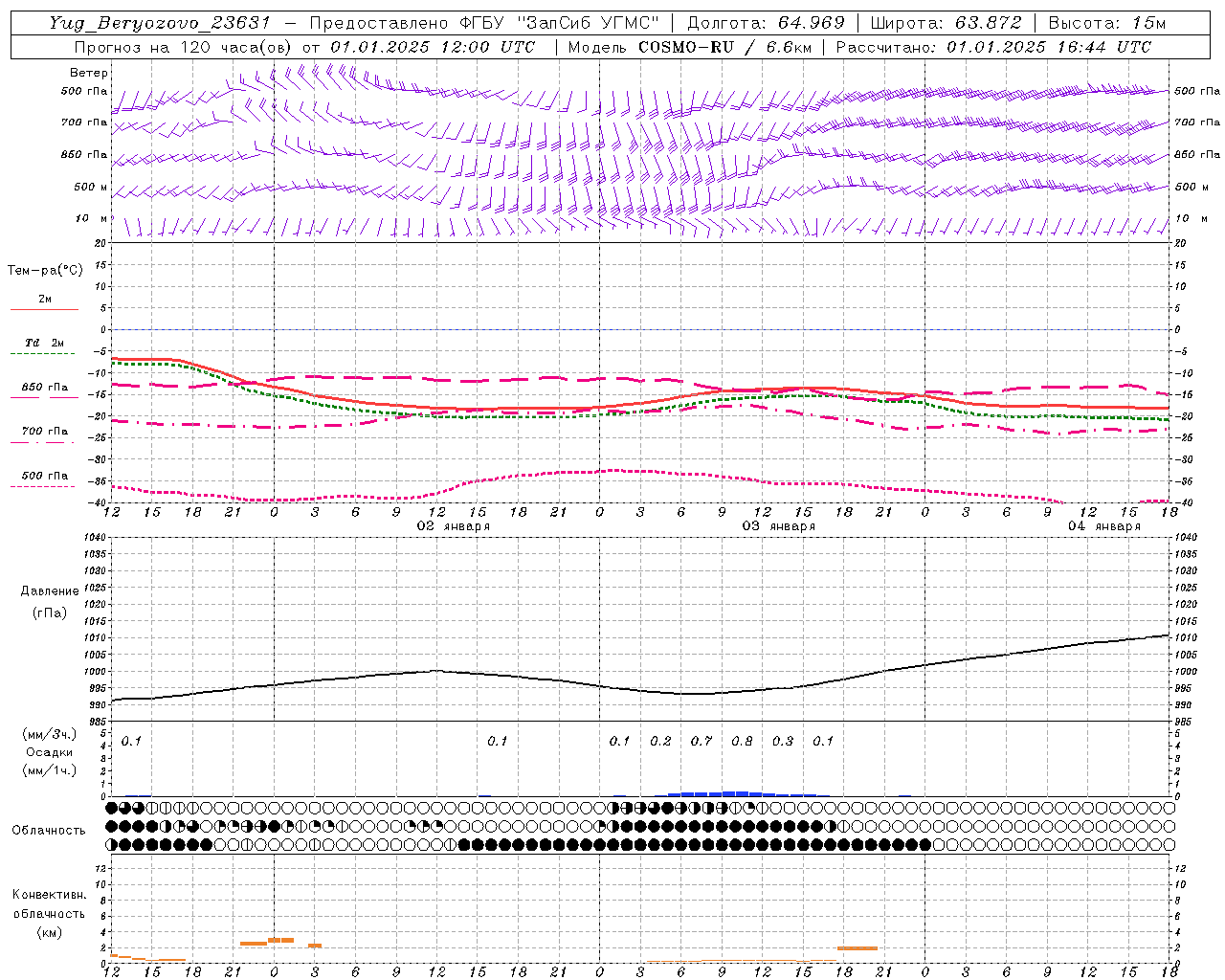The height and width of the screenshot is (980, 1225).
Task: Select the Высота: 15м header entry
Action: 1107,23
